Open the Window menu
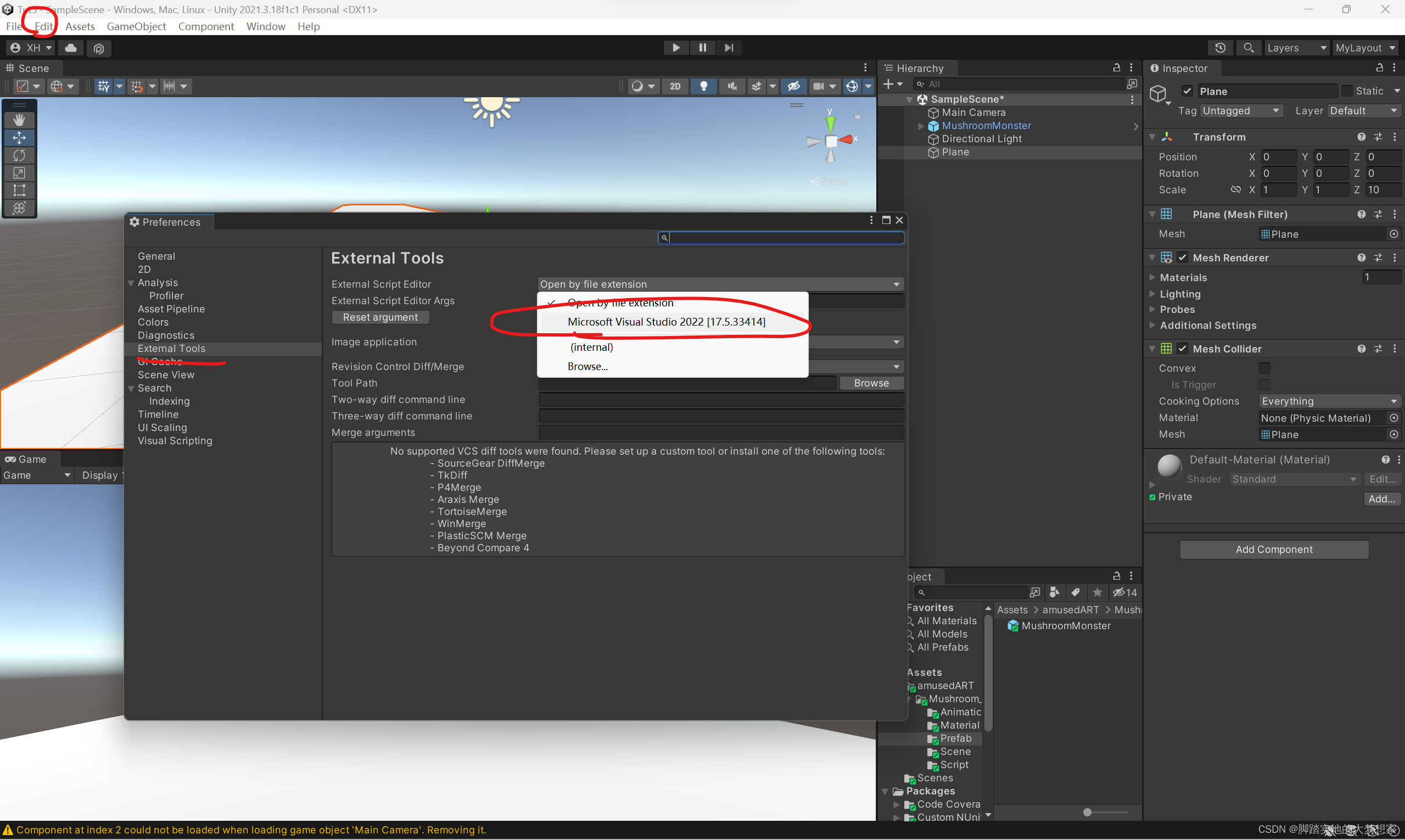The width and height of the screenshot is (1405, 840). click(x=266, y=26)
